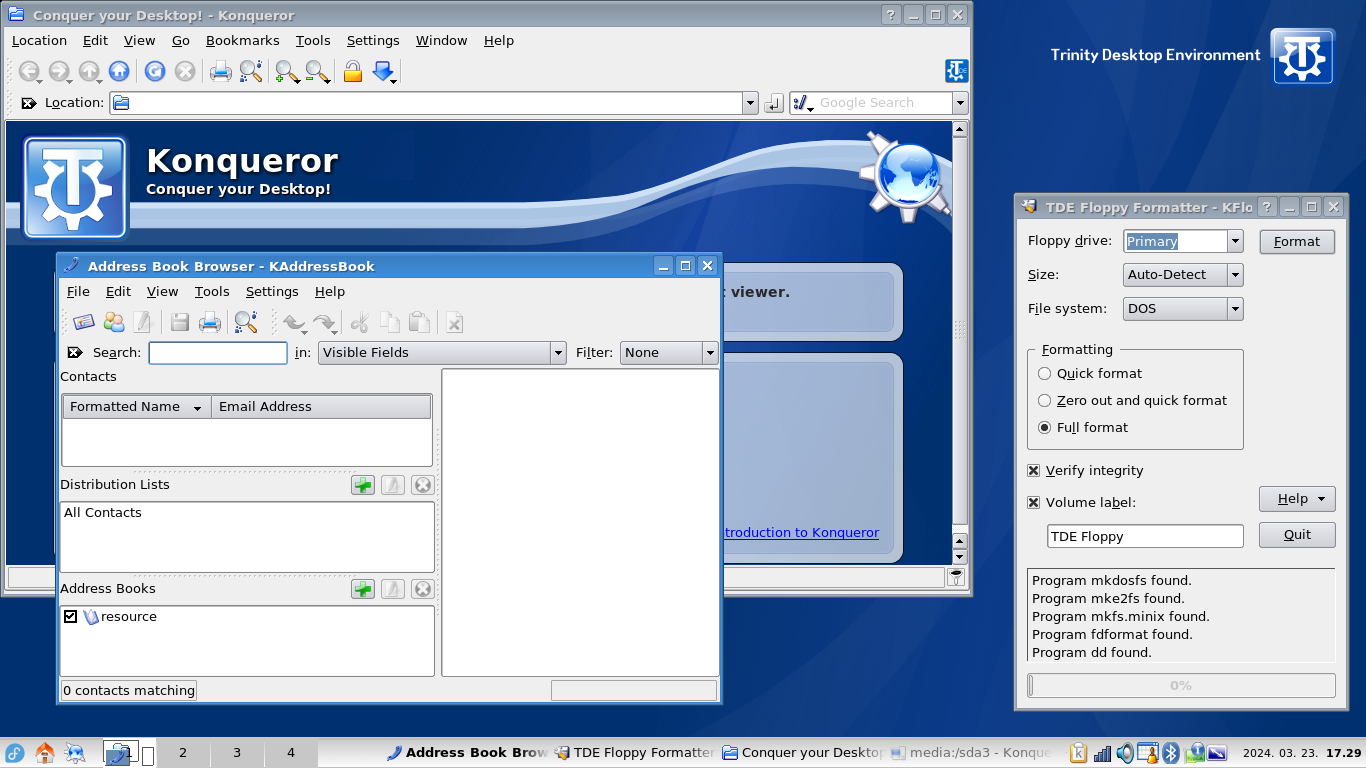Click TDE Floppy Formatter taskbar entry

tap(634, 753)
